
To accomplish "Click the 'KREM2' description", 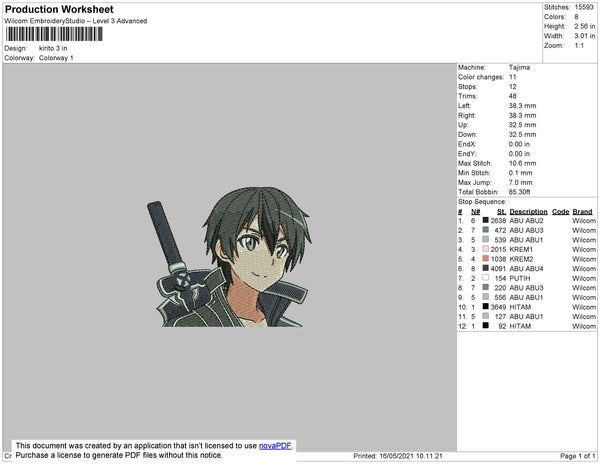I will (521, 259).
